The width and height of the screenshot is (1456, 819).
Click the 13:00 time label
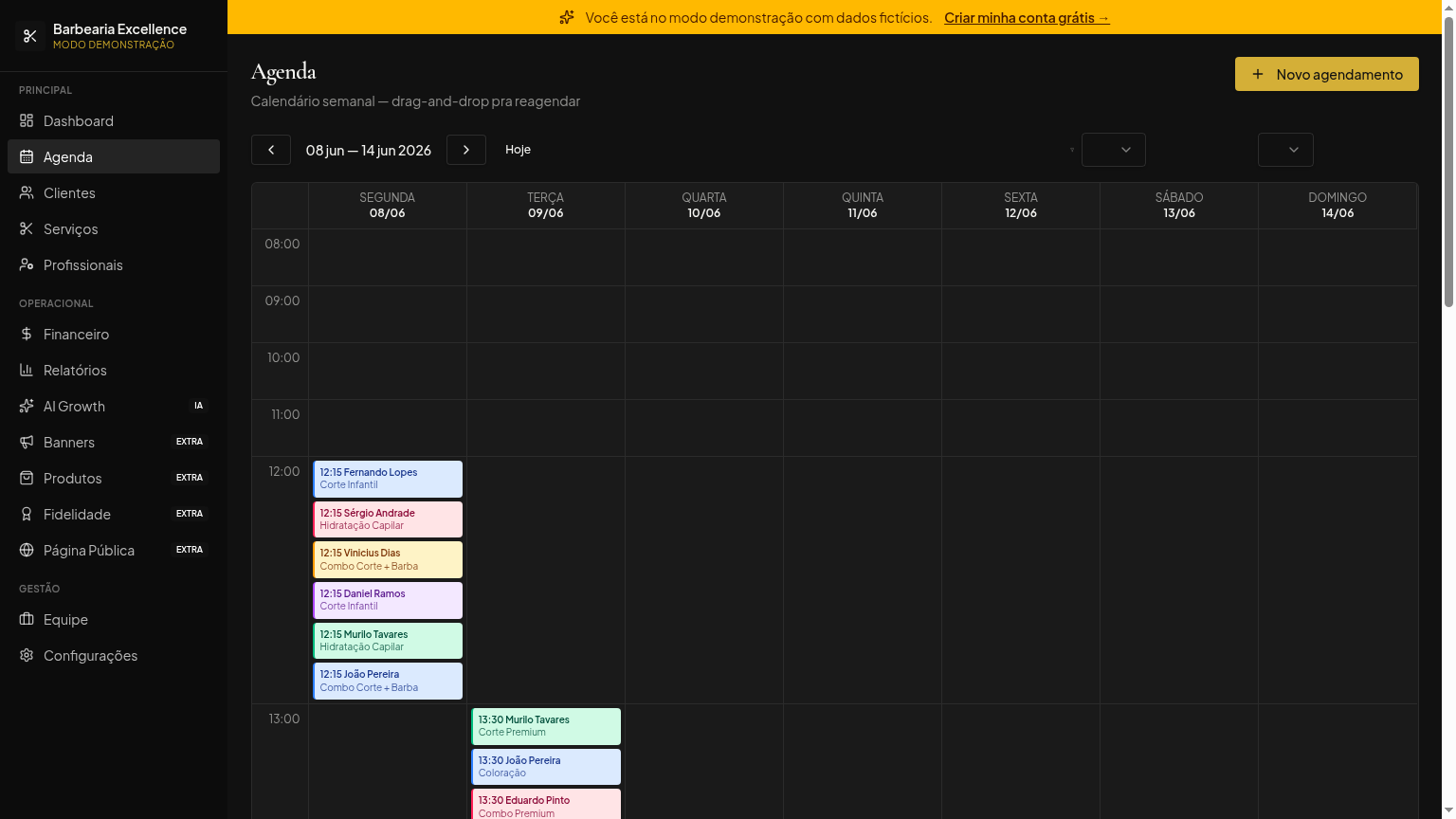284,719
